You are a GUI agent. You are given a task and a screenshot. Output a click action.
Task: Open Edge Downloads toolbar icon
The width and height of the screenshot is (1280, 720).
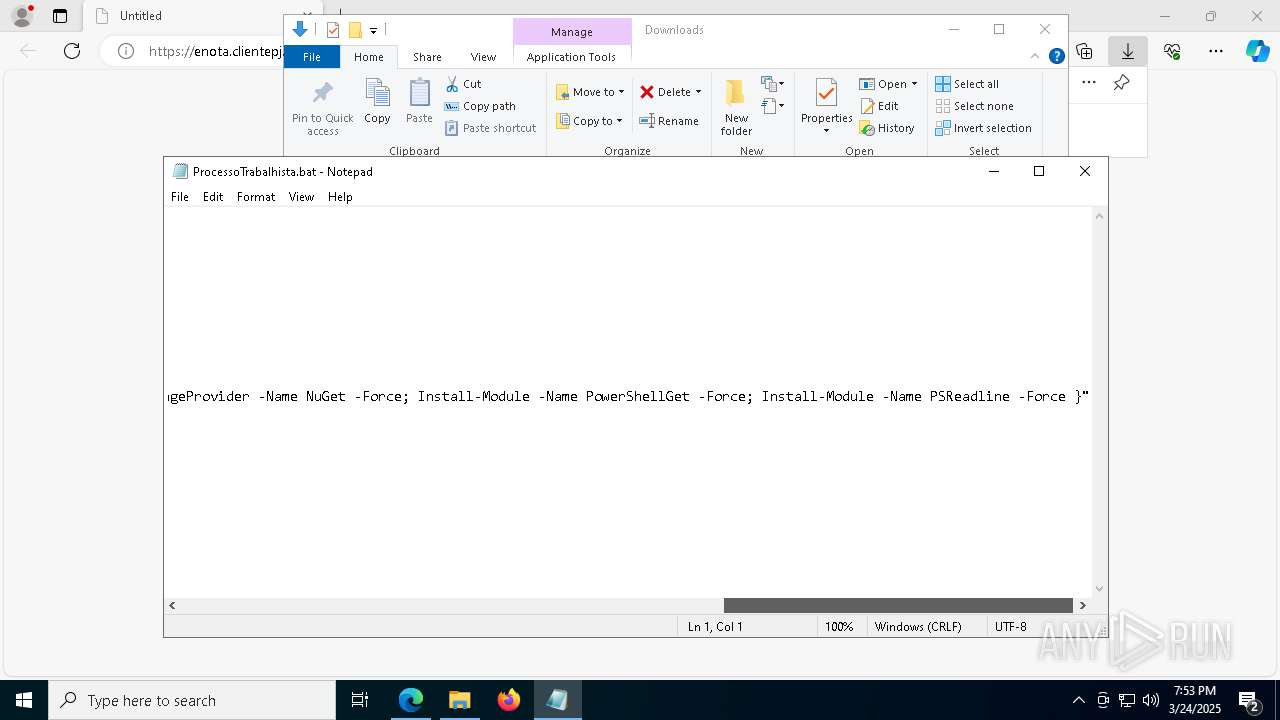1128,51
